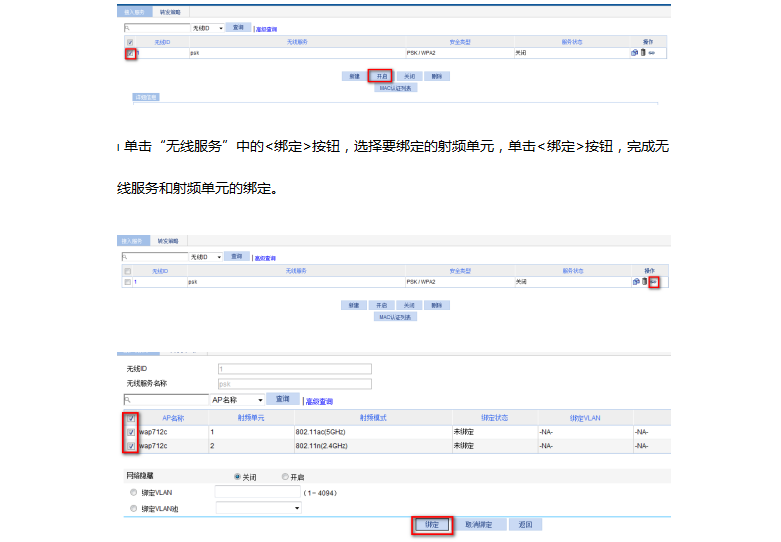Image resolution: width=781 pixels, height=542 pixels.
Task: Select the 绑定VLAN radio option
Action: click(x=133, y=492)
